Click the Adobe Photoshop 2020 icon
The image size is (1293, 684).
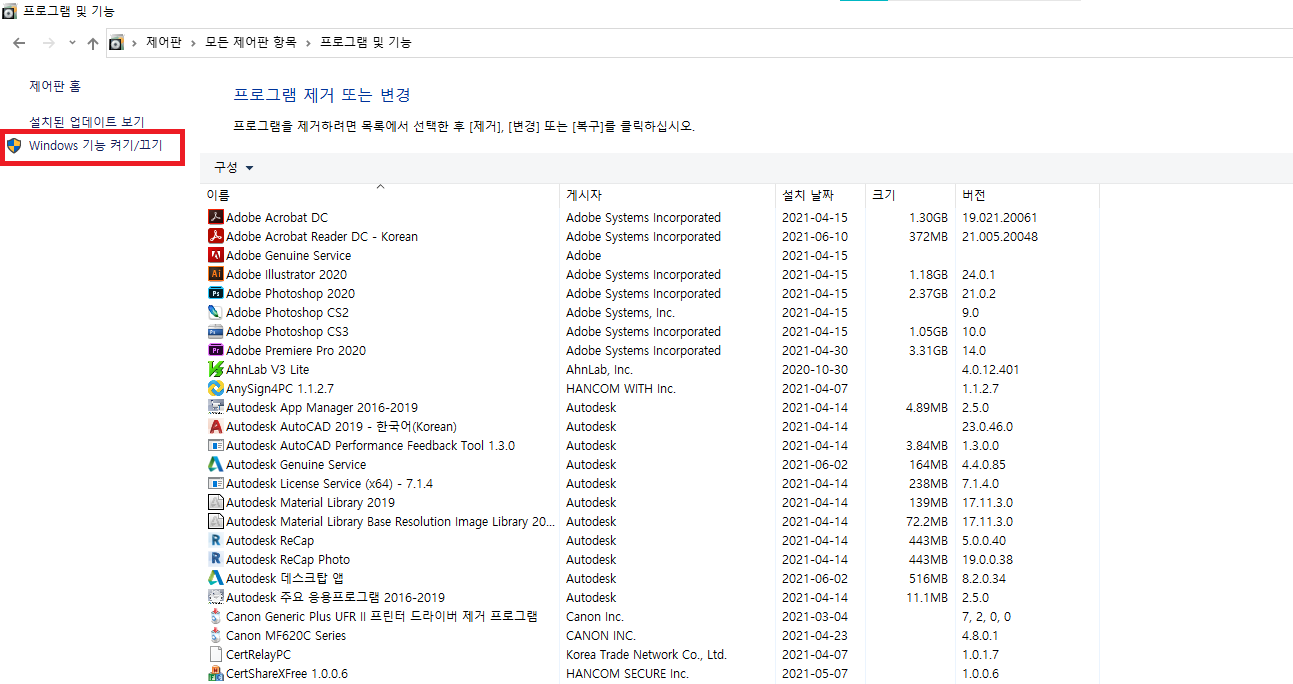pyautogui.click(x=215, y=293)
